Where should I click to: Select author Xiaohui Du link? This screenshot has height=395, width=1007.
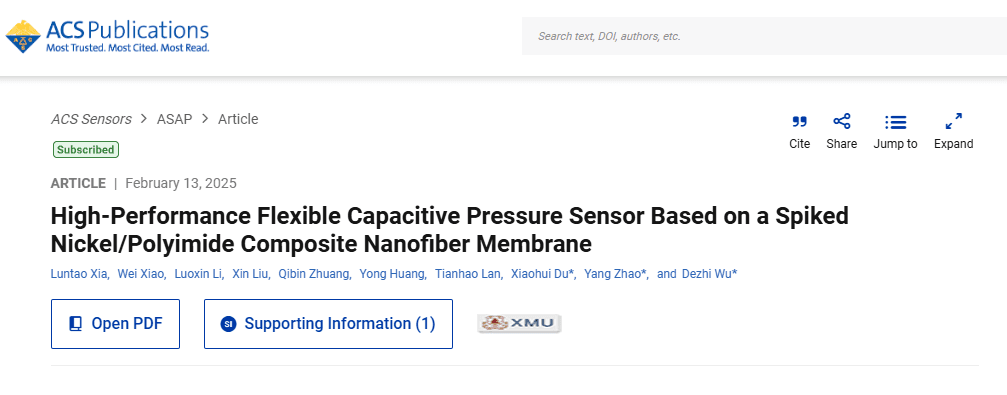coord(541,274)
